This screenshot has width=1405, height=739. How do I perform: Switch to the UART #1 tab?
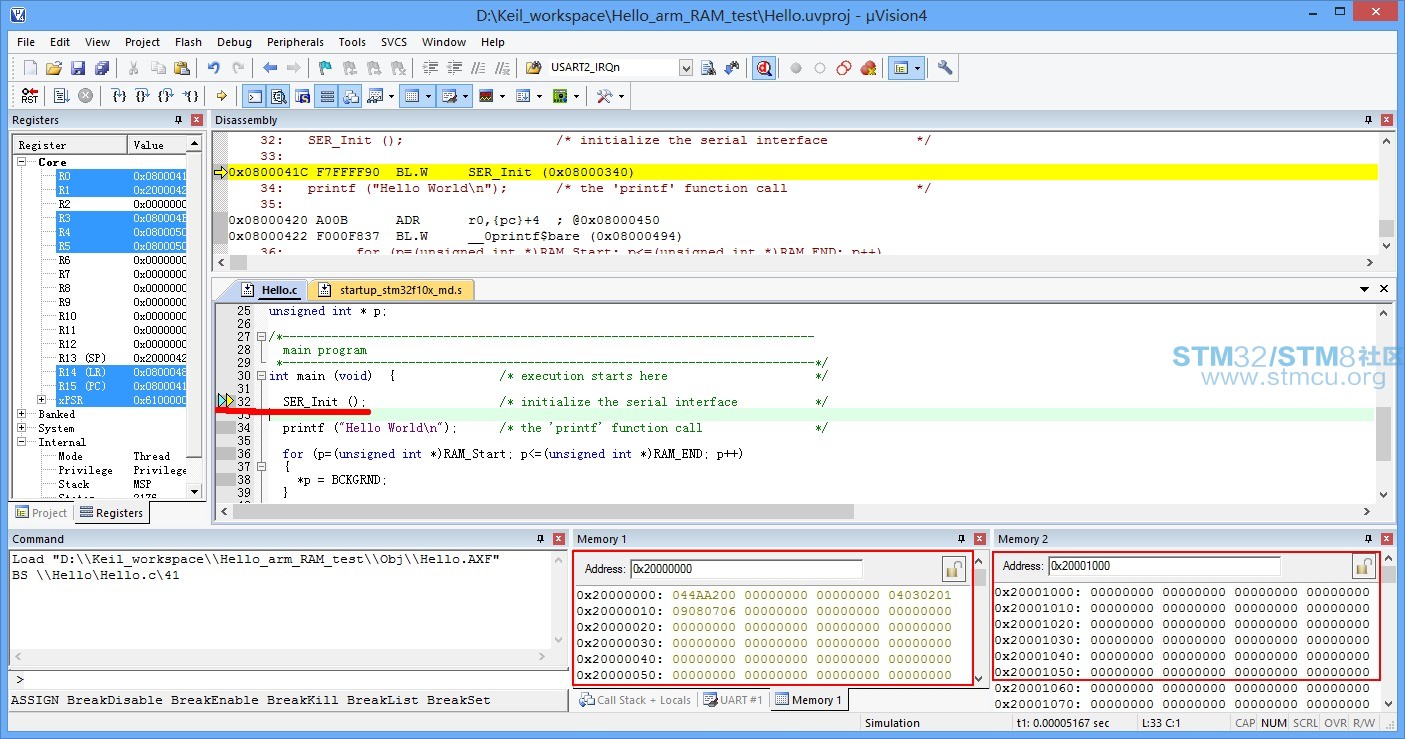pyautogui.click(x=732, y=700)
